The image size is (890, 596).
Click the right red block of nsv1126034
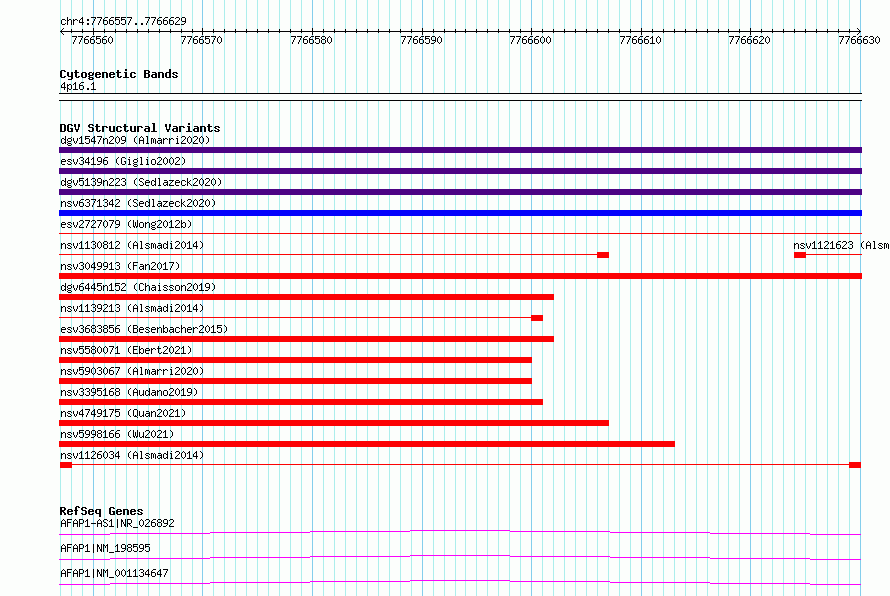(855, 465)
